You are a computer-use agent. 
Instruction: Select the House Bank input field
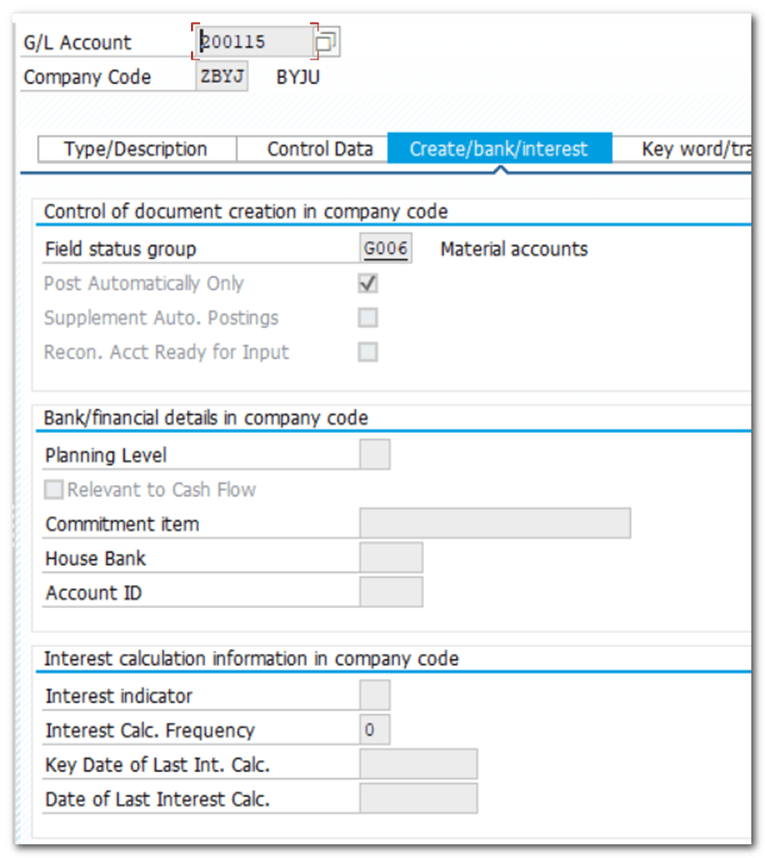(x=390, y=558)
